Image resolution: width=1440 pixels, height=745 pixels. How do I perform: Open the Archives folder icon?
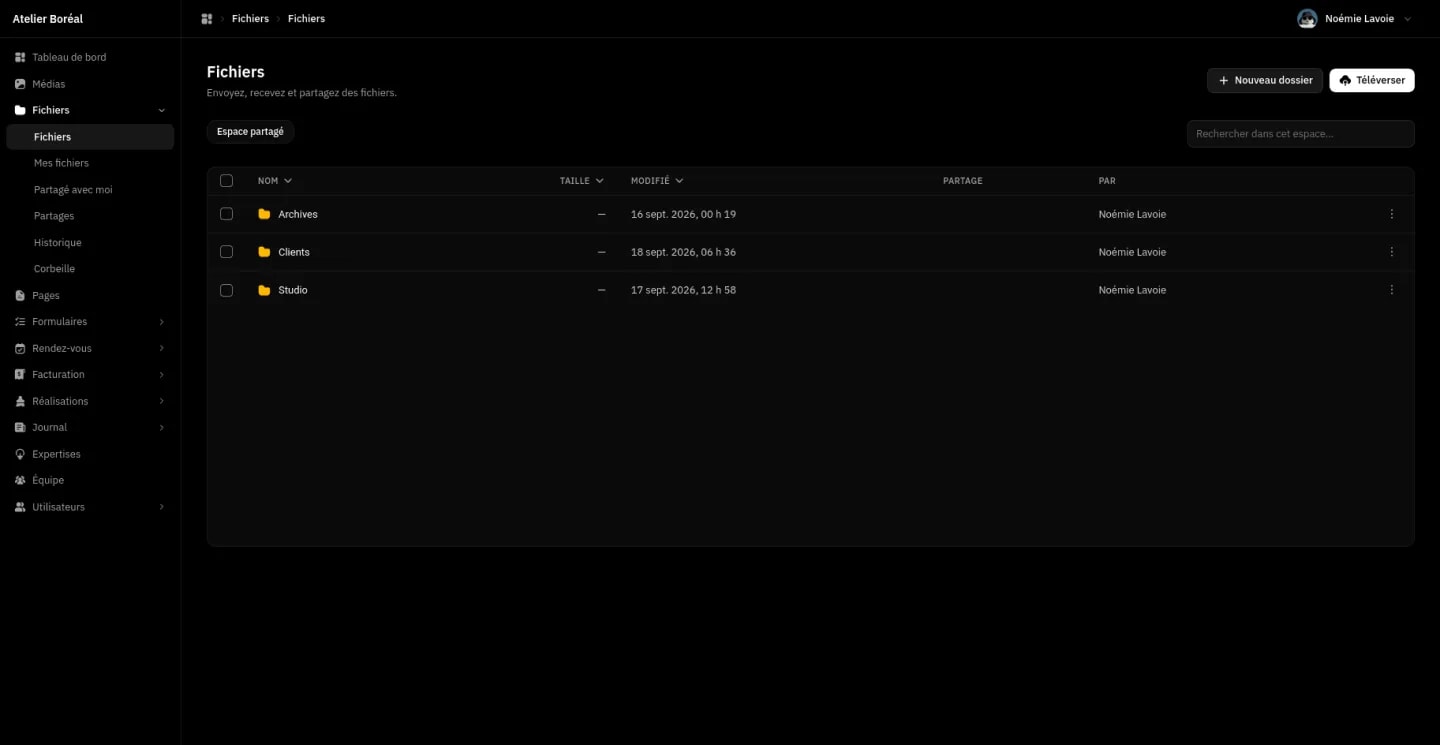pos(264,214)
